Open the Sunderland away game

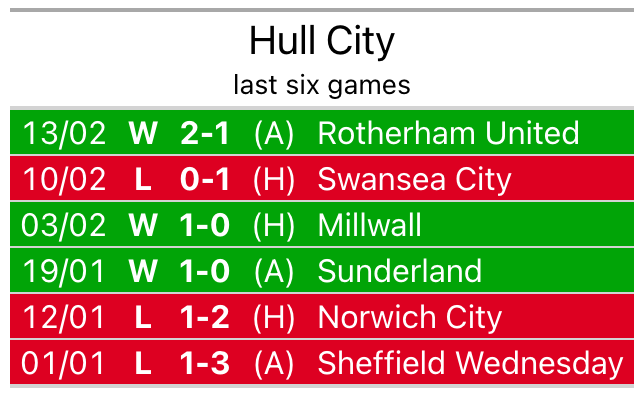[x=322, y=271]
